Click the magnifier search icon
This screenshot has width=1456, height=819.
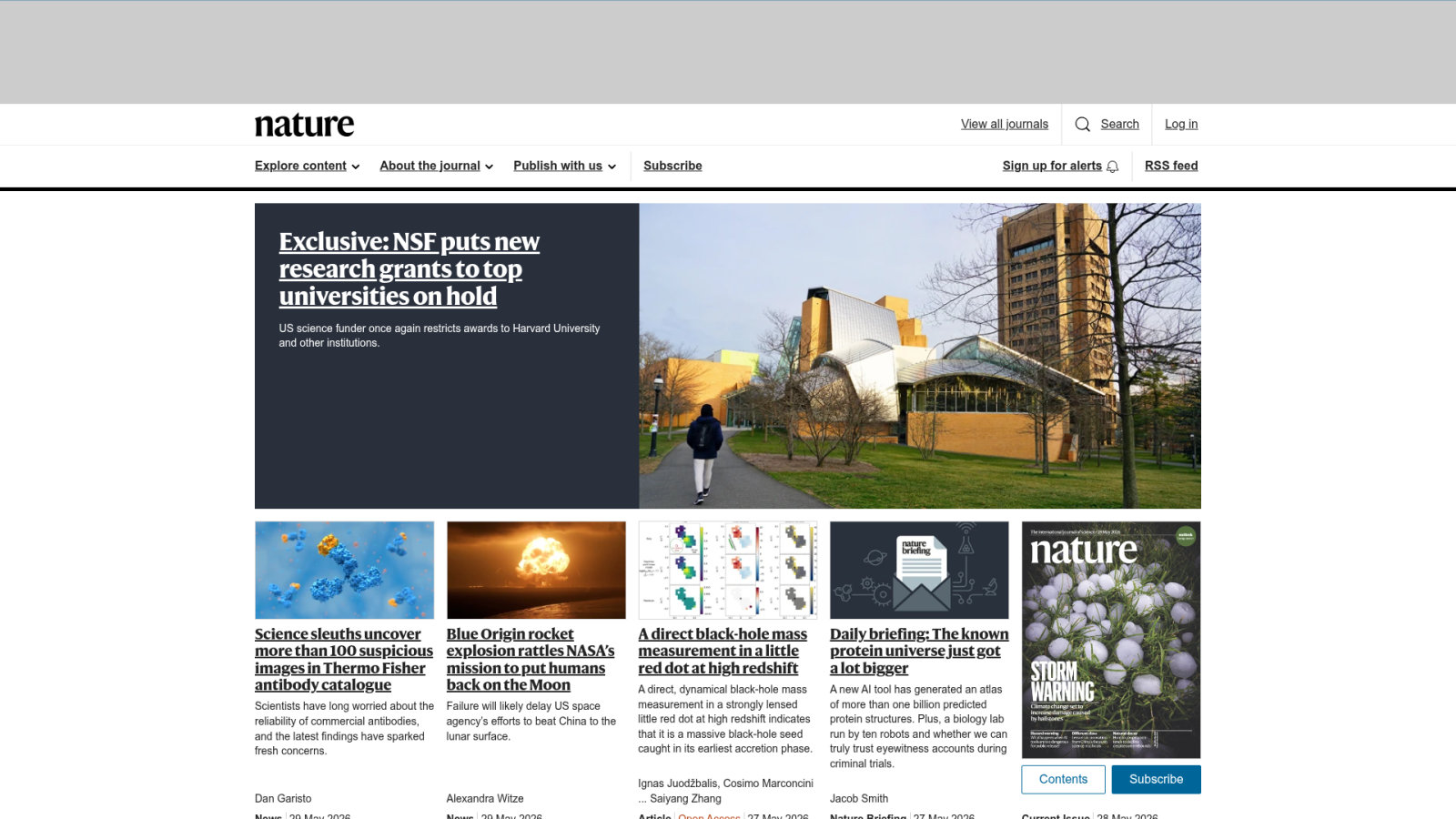click(x=1082, y=125)
